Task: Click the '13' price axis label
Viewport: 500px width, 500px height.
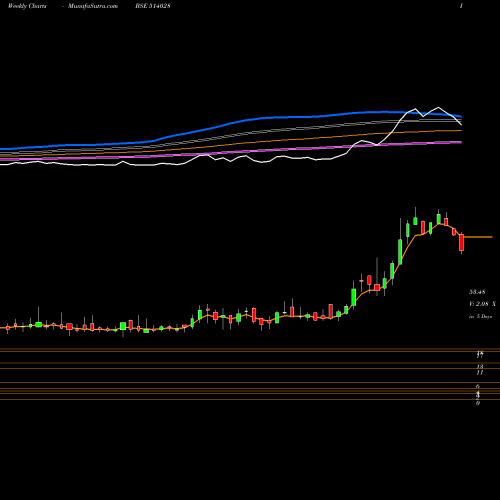Action: point(480,367)
